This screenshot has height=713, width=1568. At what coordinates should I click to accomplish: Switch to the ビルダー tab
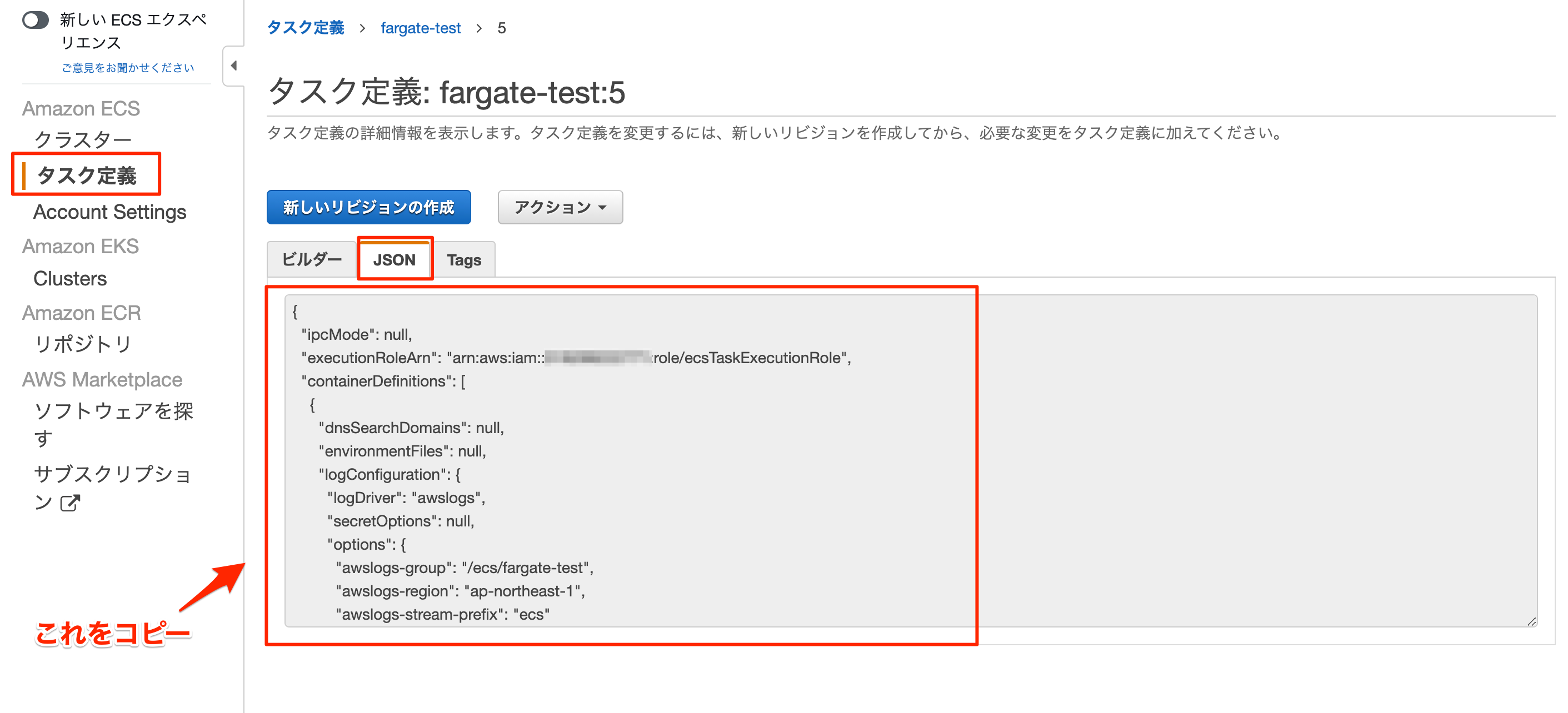coord(311,259)
